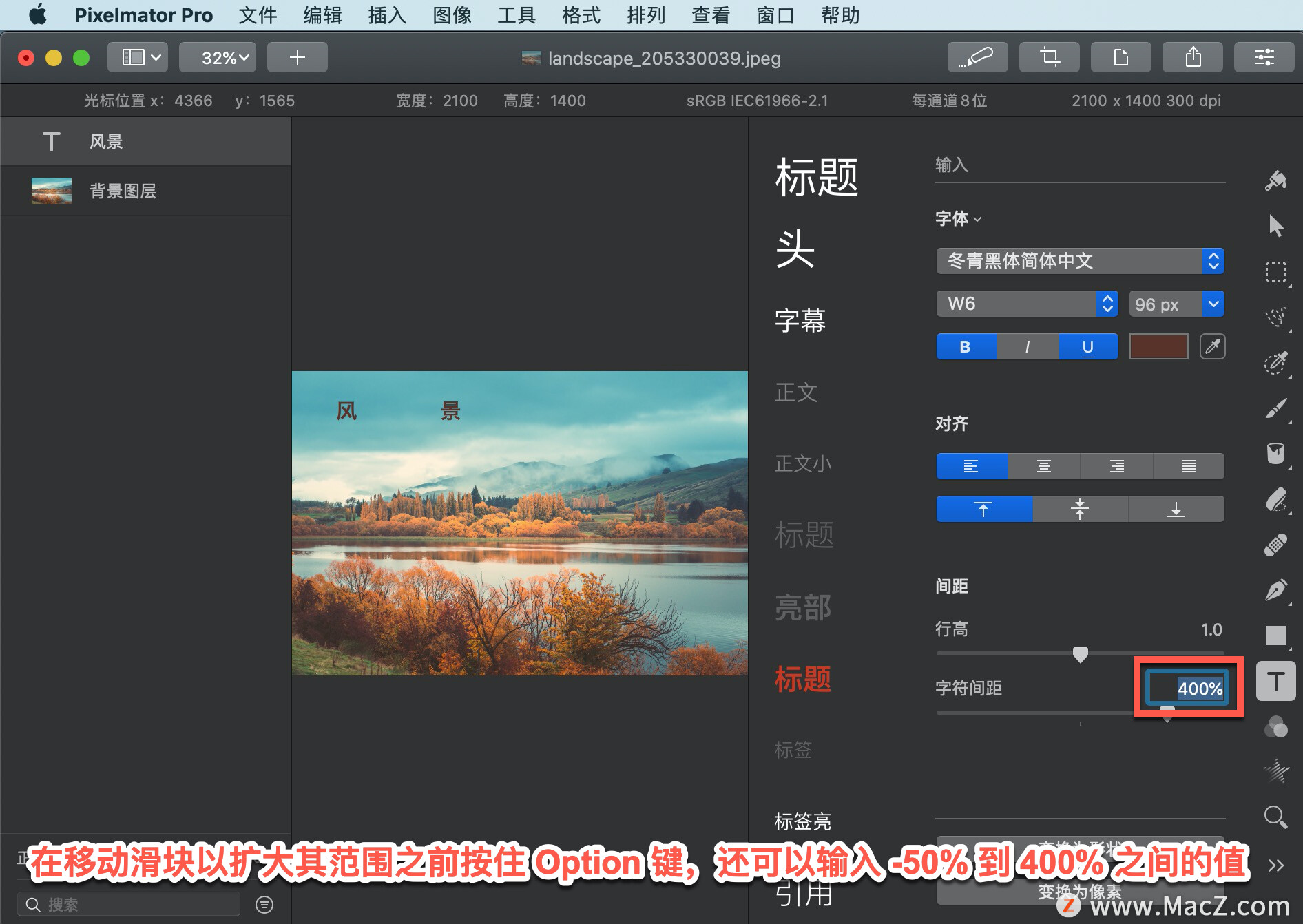Select the Effects sparkle tool
The height and width of the screenshot is (924, 1303).
click(x=1275, y=772)
